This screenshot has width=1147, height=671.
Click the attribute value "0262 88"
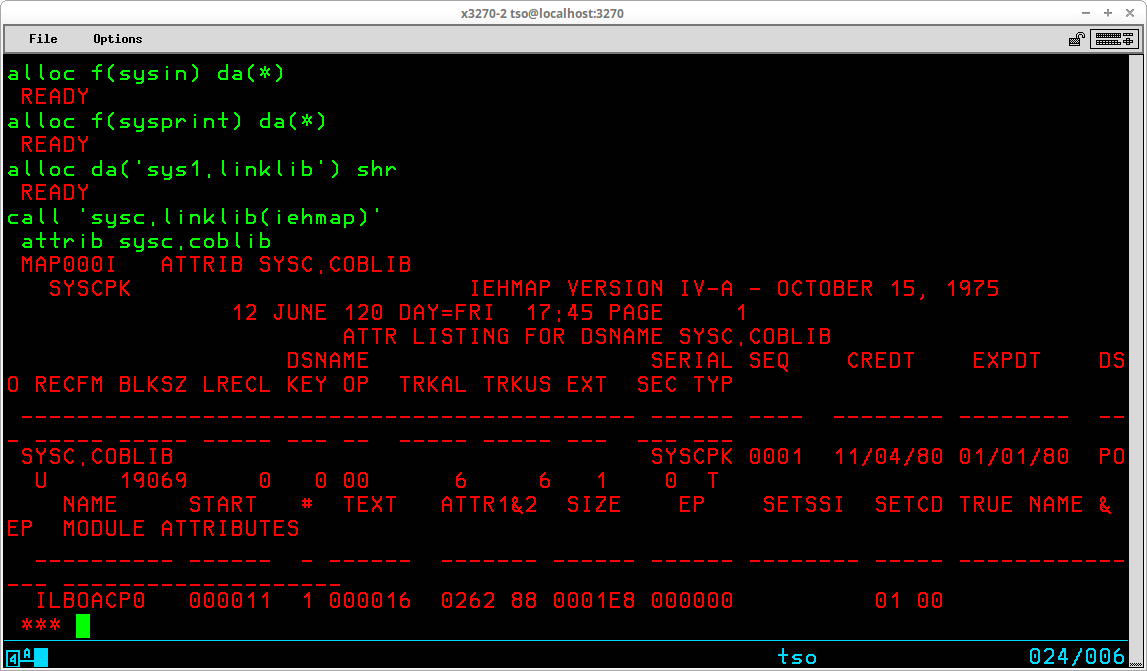(489, 601)
